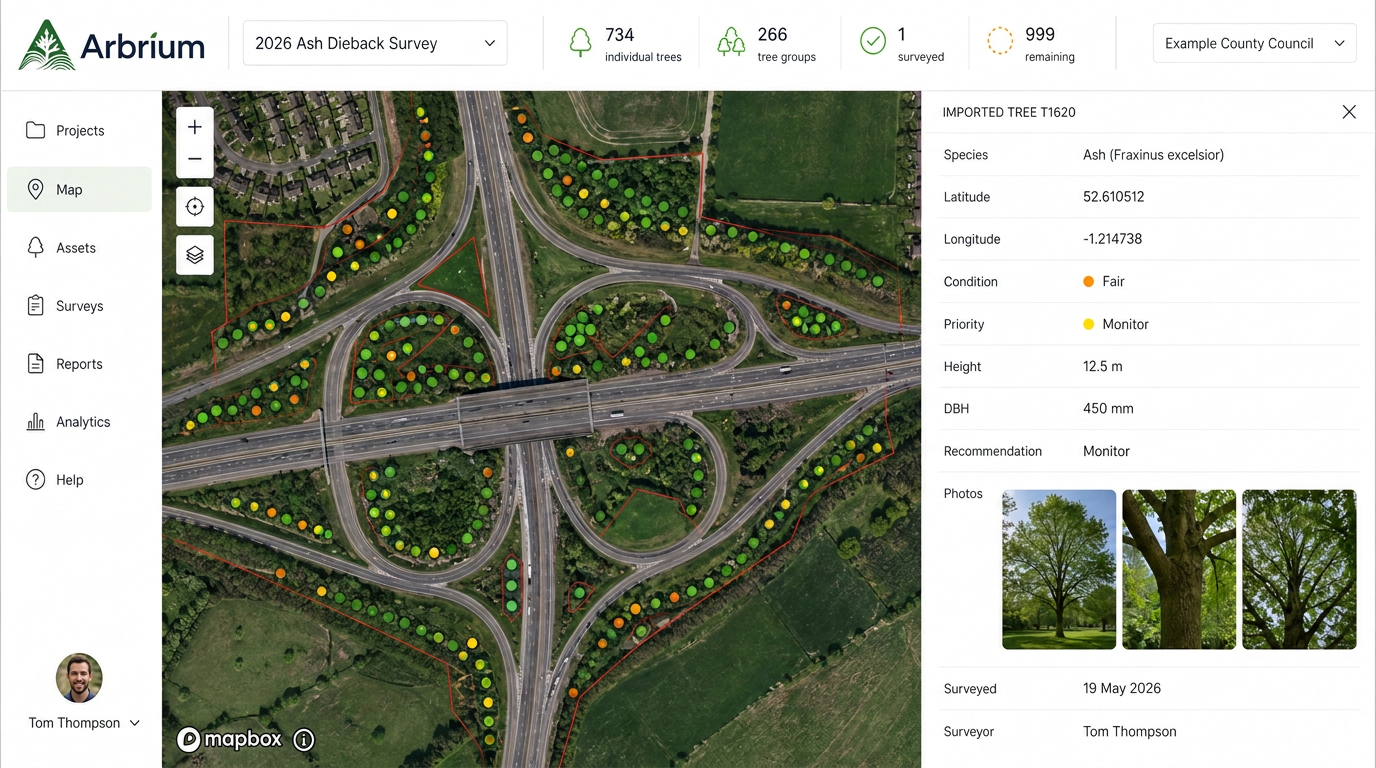Click the surveyed checkmark icon
The width and height of the screenshot is (1376, 768).
(873, 42)
